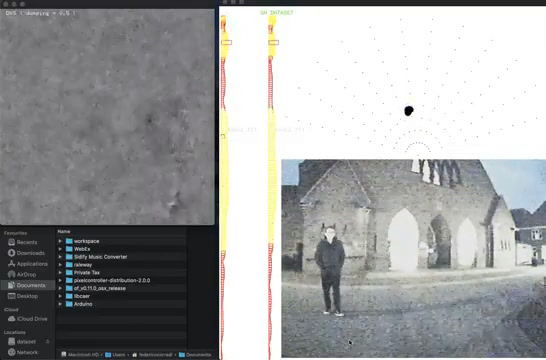Viewport: 546px width, 360px height.
Task: Open AirDrop in the Finder sidebar
Action: [x=22, y=274]
